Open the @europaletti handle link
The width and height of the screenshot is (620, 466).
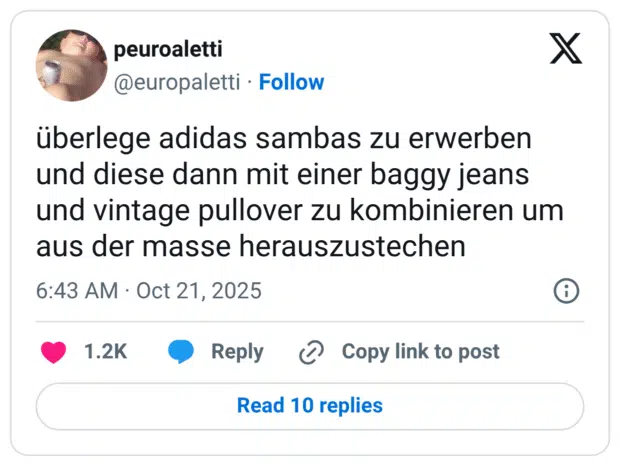point(177,82)
